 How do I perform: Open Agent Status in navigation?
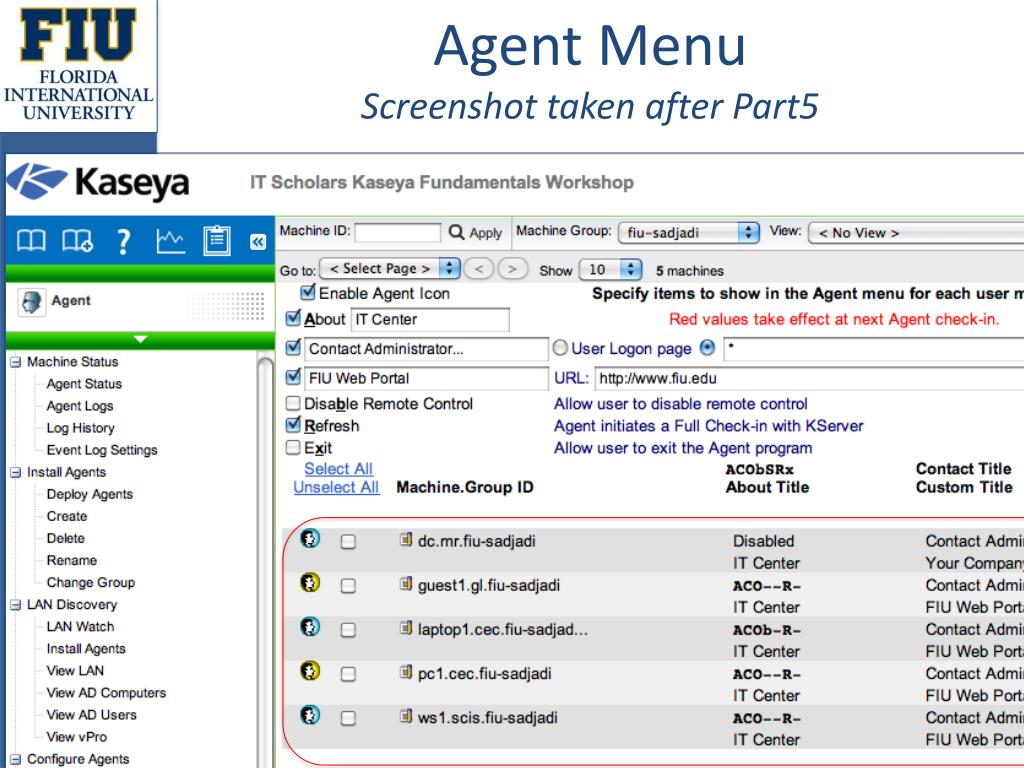coord(84,384)
